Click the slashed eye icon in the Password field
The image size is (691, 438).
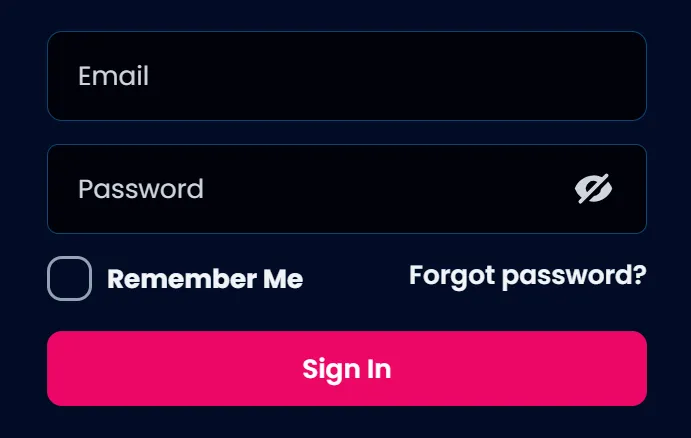[593, 189]
